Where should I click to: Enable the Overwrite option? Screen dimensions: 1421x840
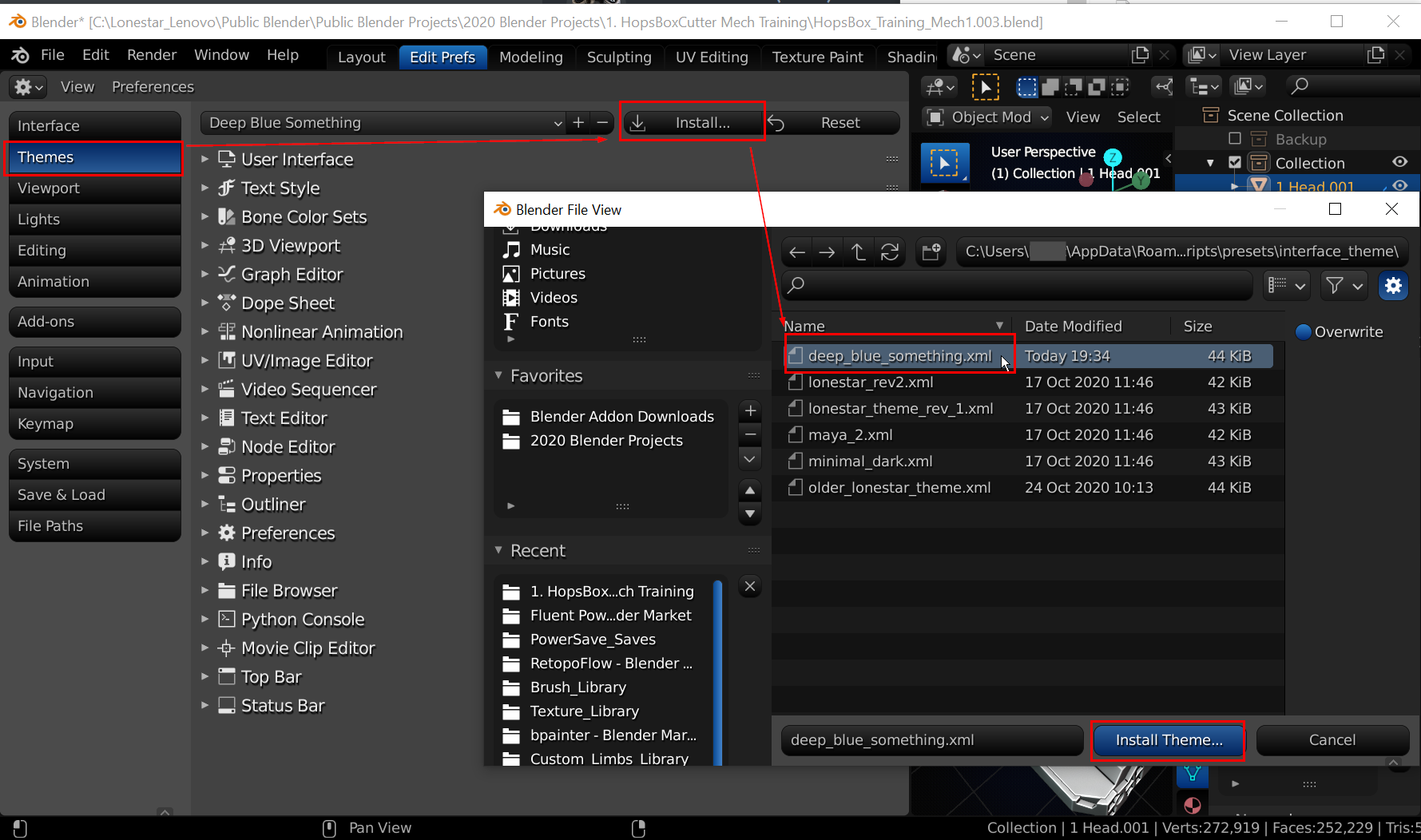coord(1304,332)
